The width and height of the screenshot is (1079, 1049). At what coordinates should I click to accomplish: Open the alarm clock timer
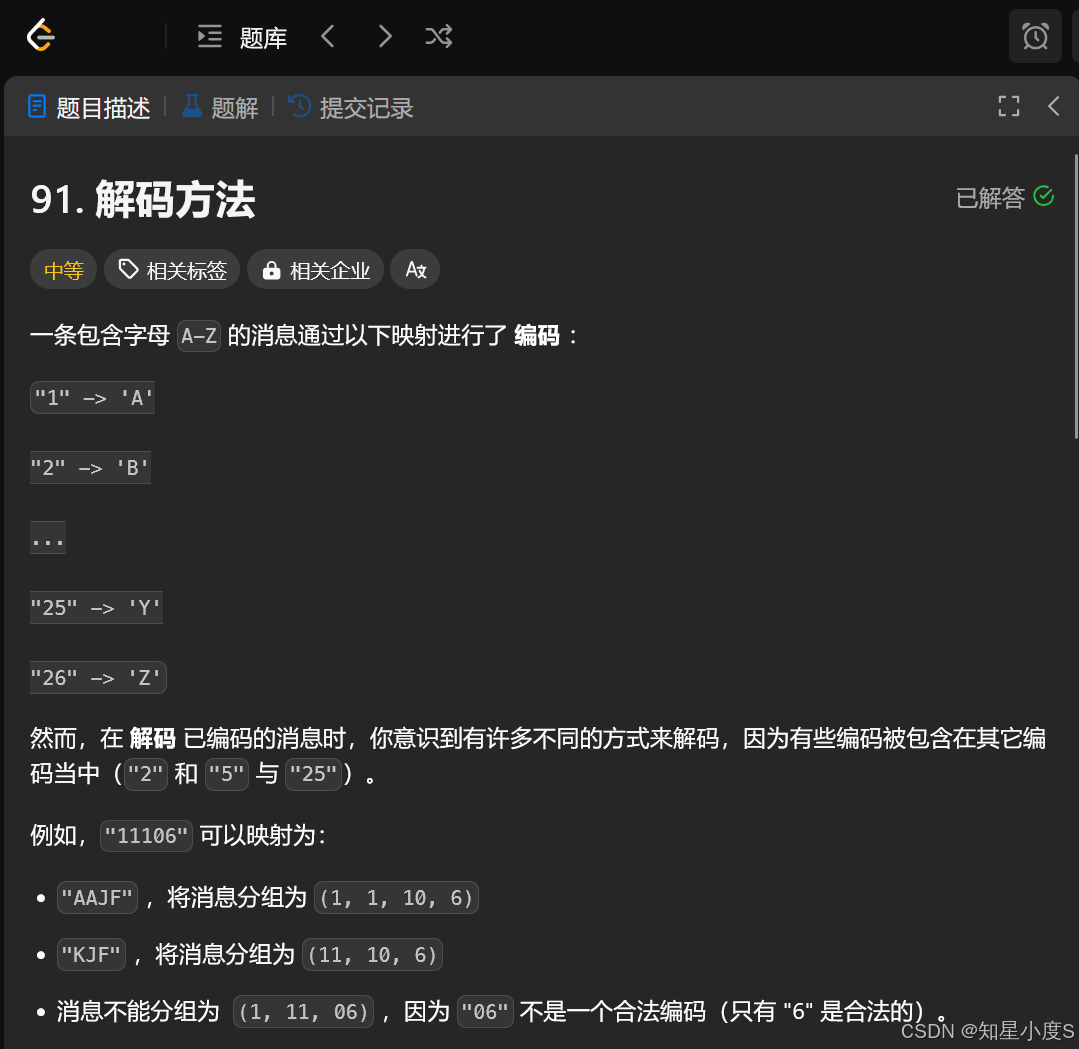click(1035, 36)
